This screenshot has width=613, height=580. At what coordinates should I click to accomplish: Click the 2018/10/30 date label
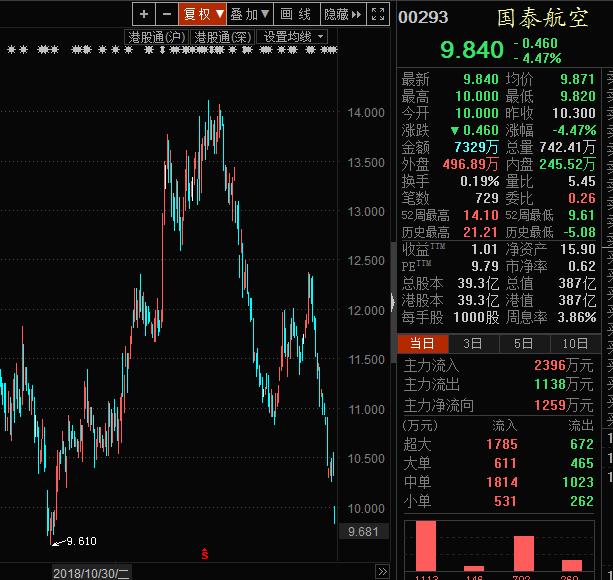pos(91,573)
